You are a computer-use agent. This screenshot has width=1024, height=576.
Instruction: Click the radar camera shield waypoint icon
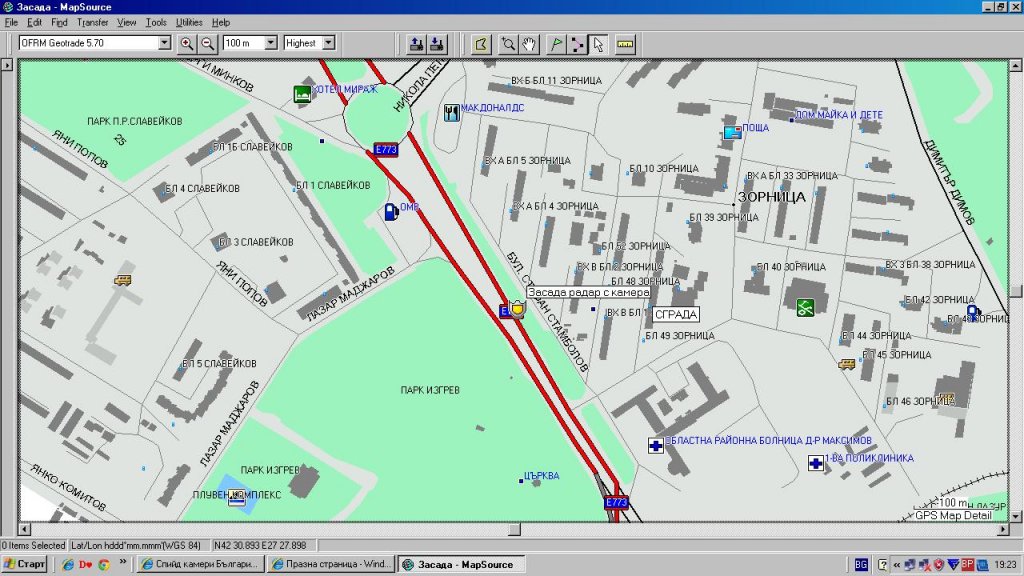coord(517,308)
